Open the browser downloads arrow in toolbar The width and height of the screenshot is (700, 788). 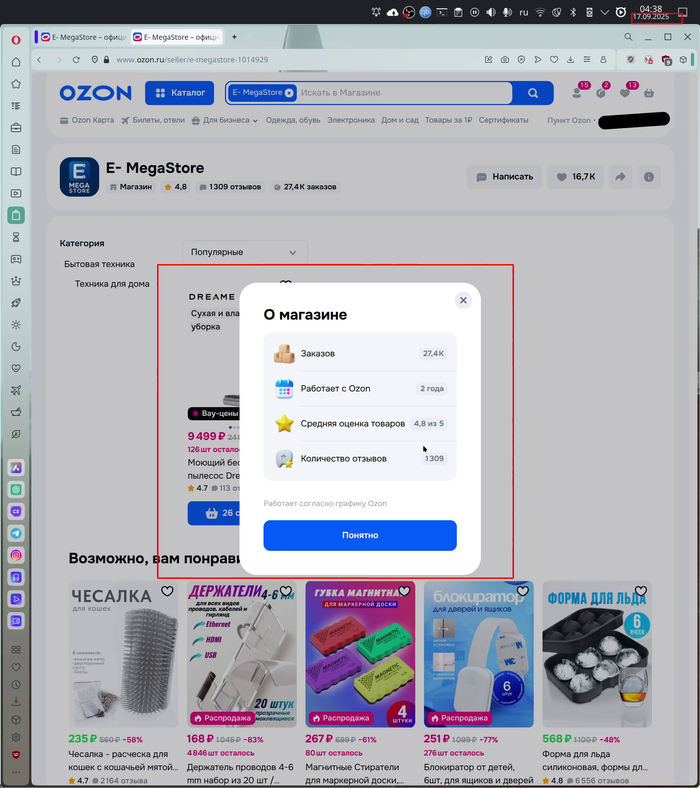click(570, 60)
